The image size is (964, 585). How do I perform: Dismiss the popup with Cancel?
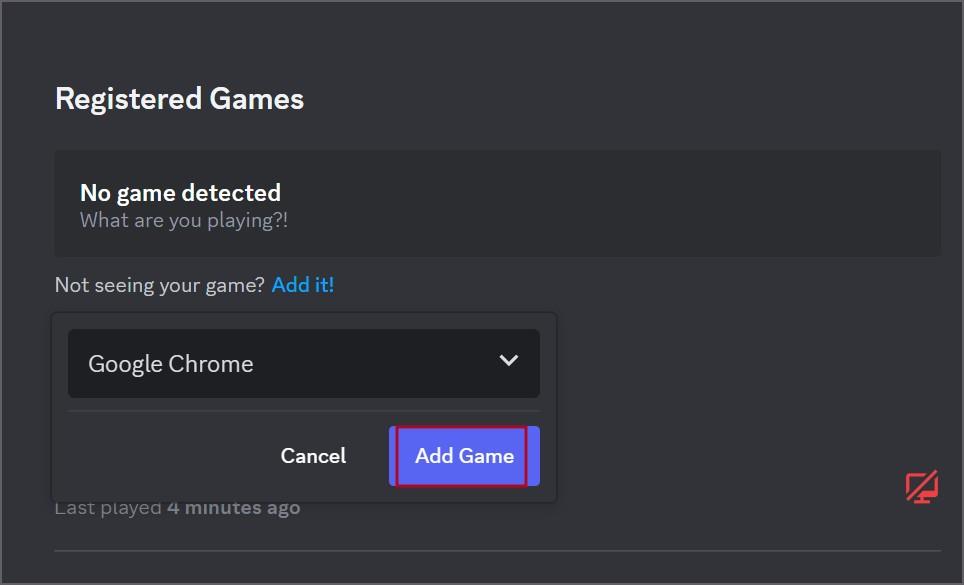pos(313,456)
